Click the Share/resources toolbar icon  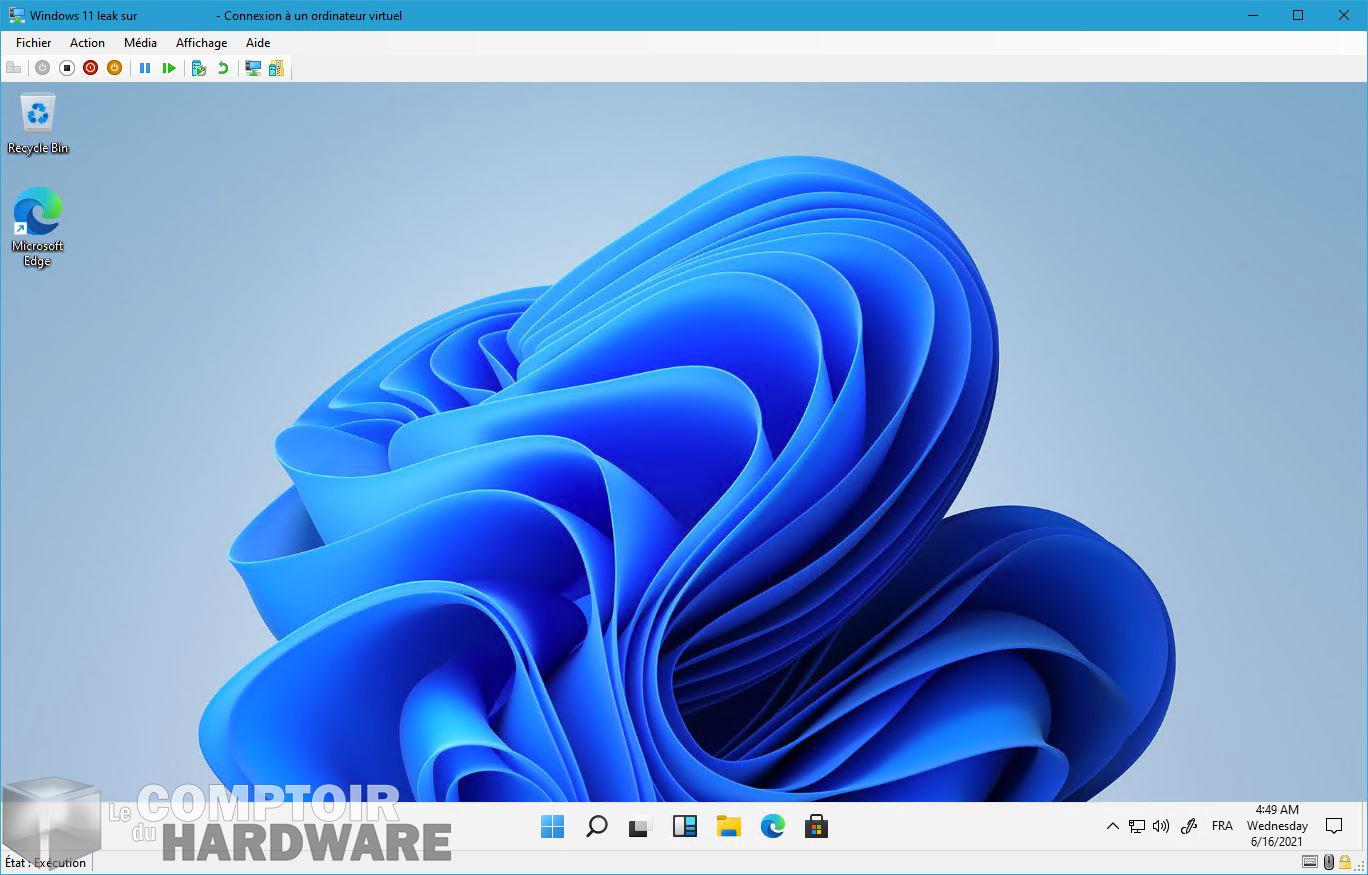(x=276, y=68)
